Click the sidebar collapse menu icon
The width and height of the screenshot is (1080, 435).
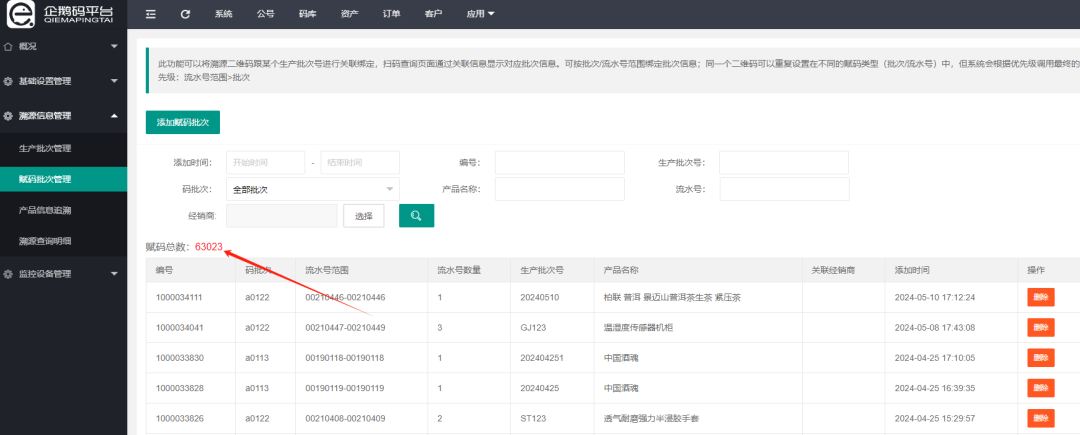click(x=150, y=14)
